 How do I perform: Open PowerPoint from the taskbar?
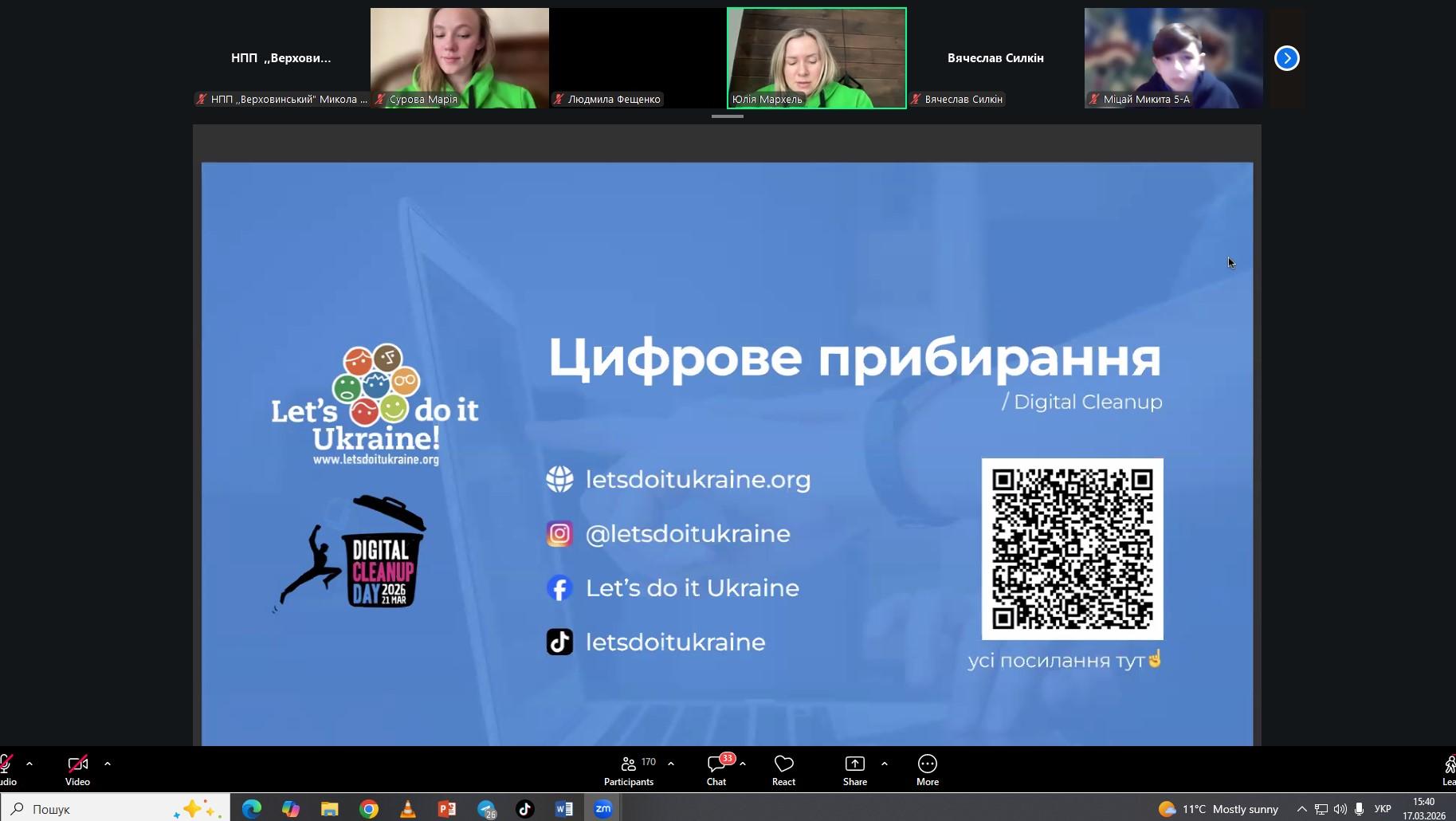(x=447, y=809)
